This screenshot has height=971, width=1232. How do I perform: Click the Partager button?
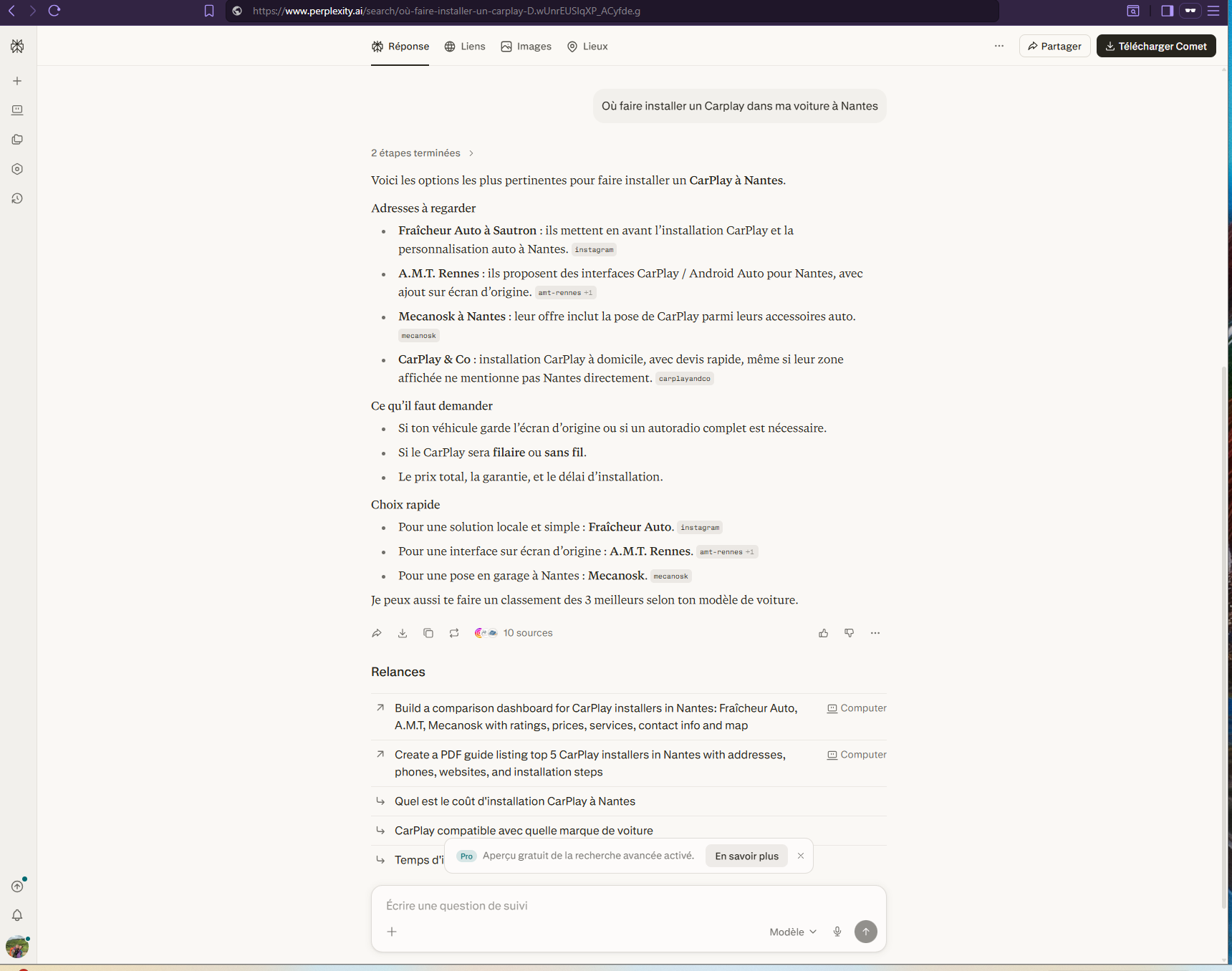click(x=1054, y=46)
